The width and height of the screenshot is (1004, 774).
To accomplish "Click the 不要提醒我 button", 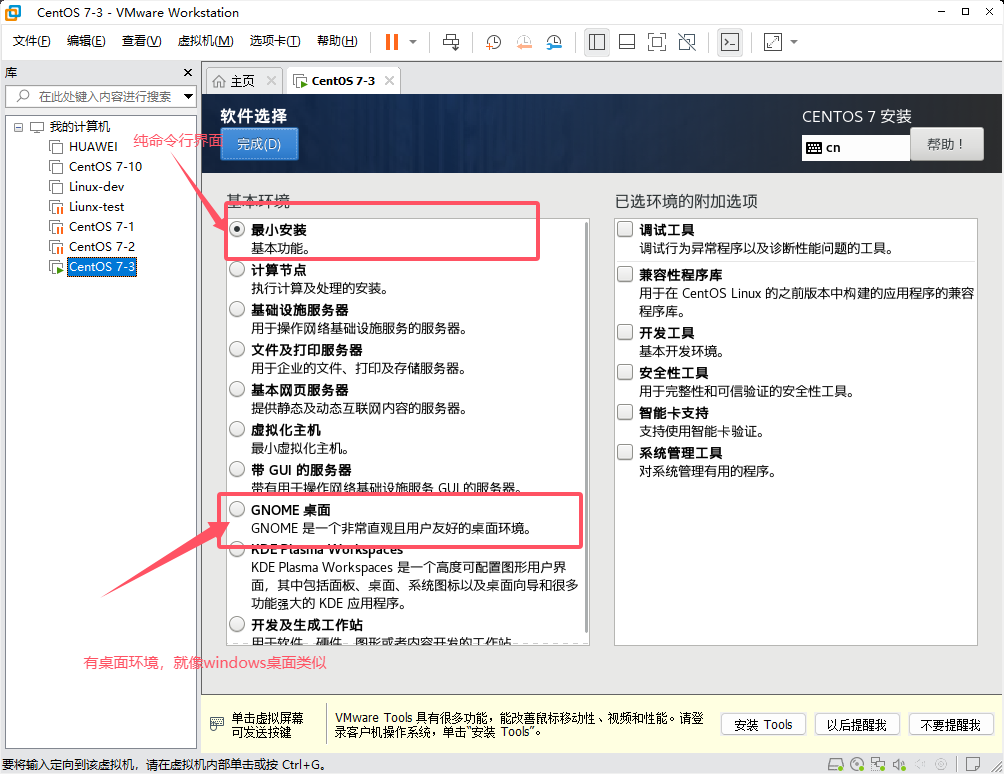I will point(951,725).
